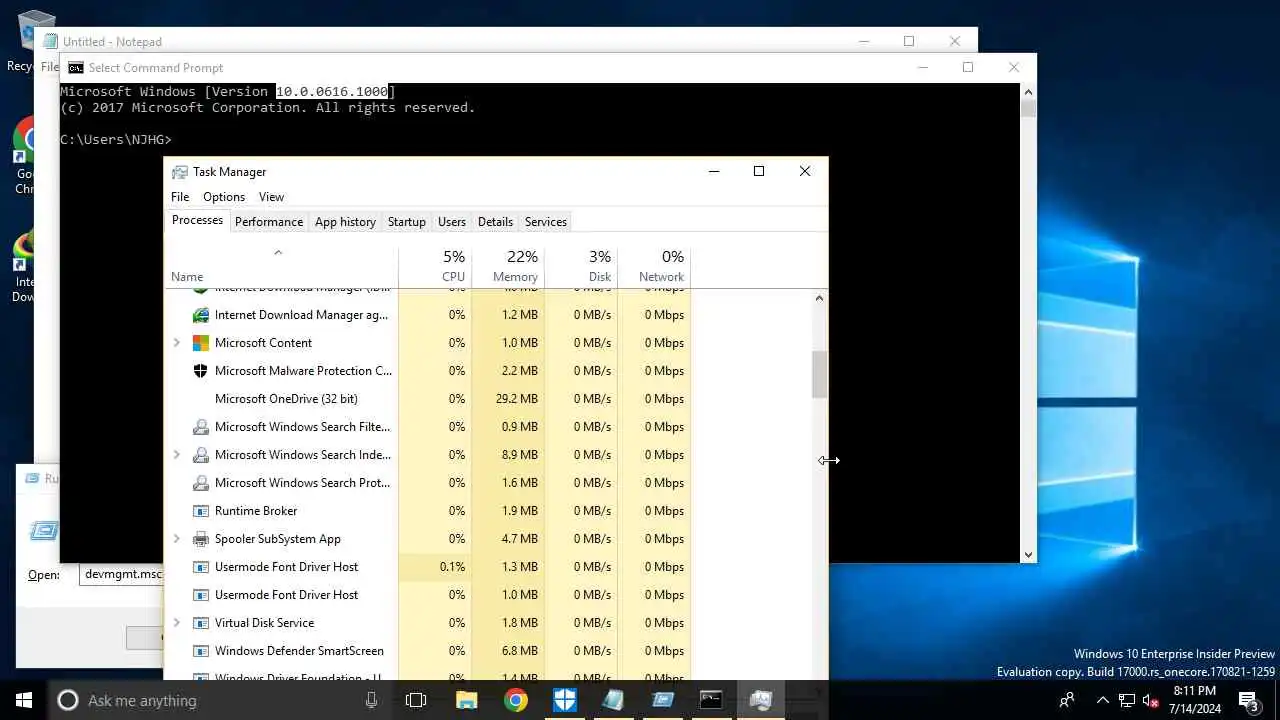This screenshot has height=720, width=1280.
Task: Open the Options menu in Task Manager
Action: pos(224,197)
